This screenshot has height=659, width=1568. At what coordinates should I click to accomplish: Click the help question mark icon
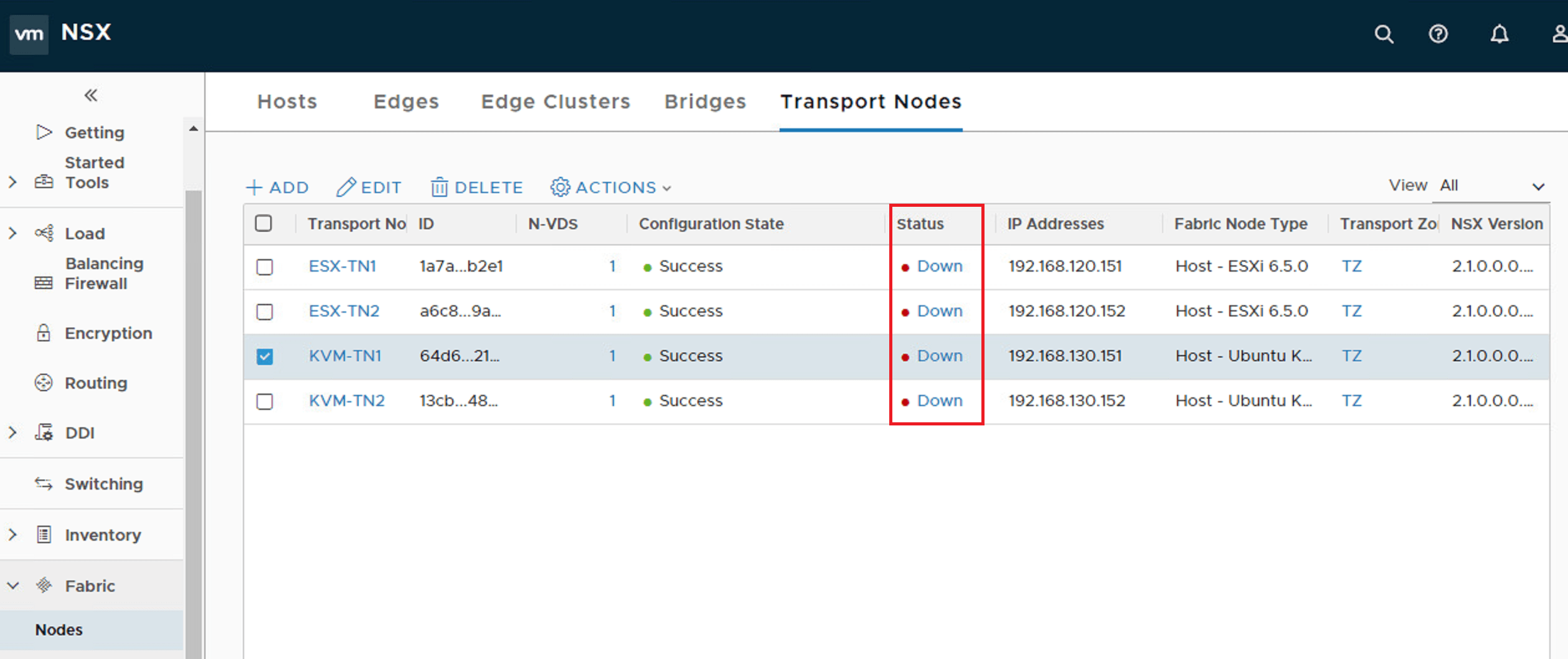(1438, 34)
